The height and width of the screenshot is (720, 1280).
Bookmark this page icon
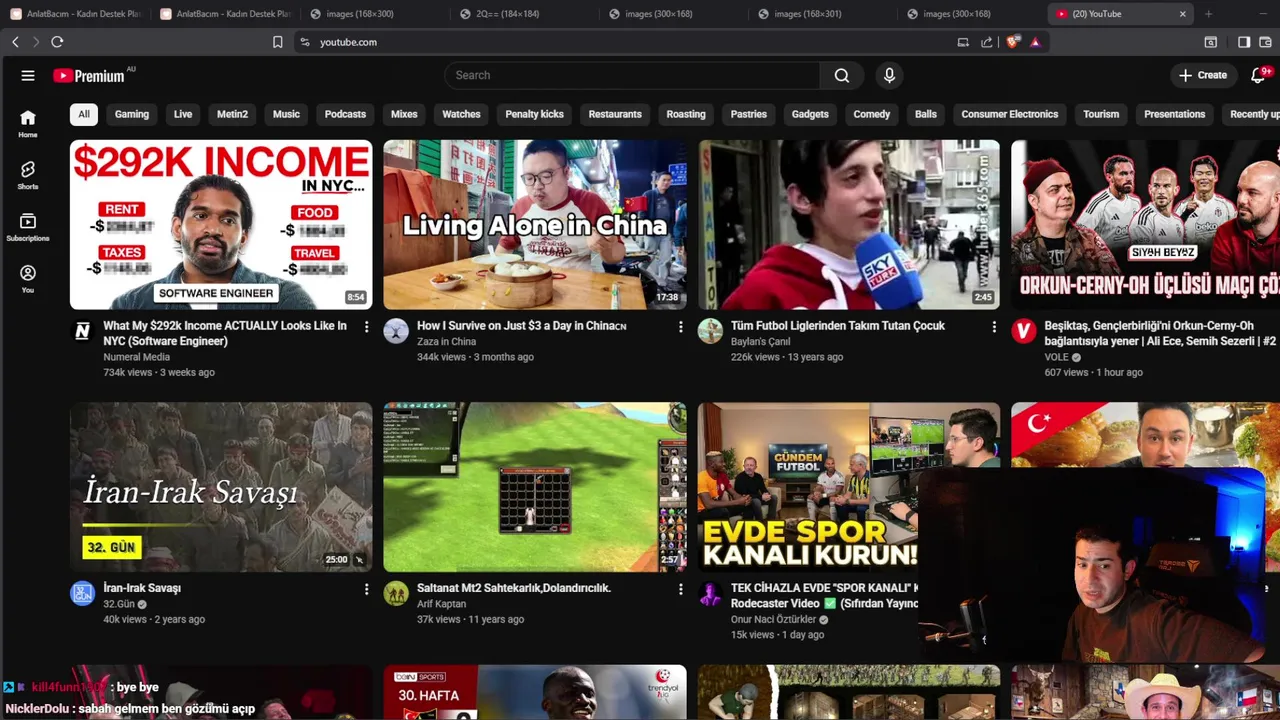(x=278, y=42)
